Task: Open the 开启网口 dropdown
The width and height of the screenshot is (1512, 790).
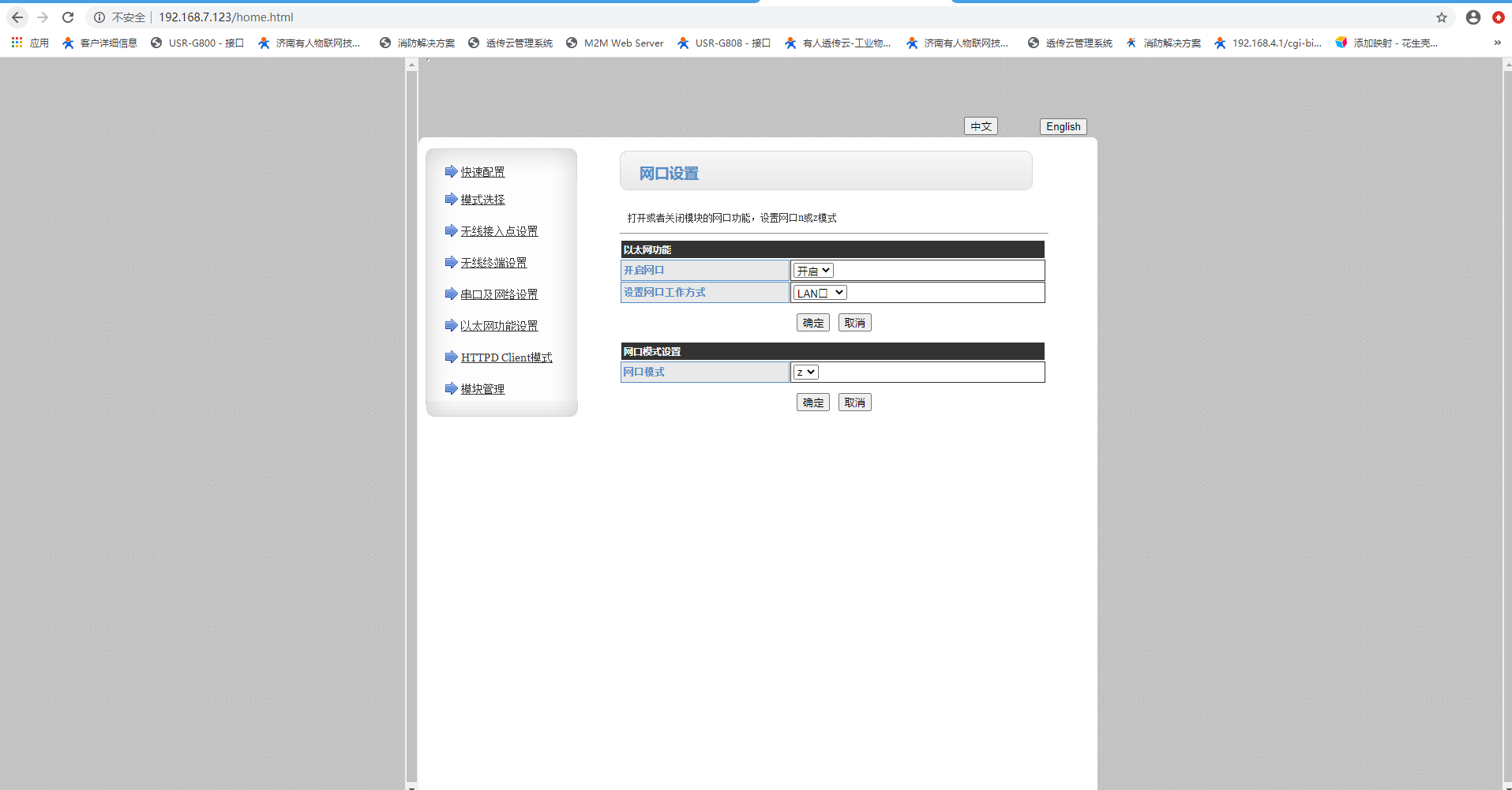Action: pos(813,271)
